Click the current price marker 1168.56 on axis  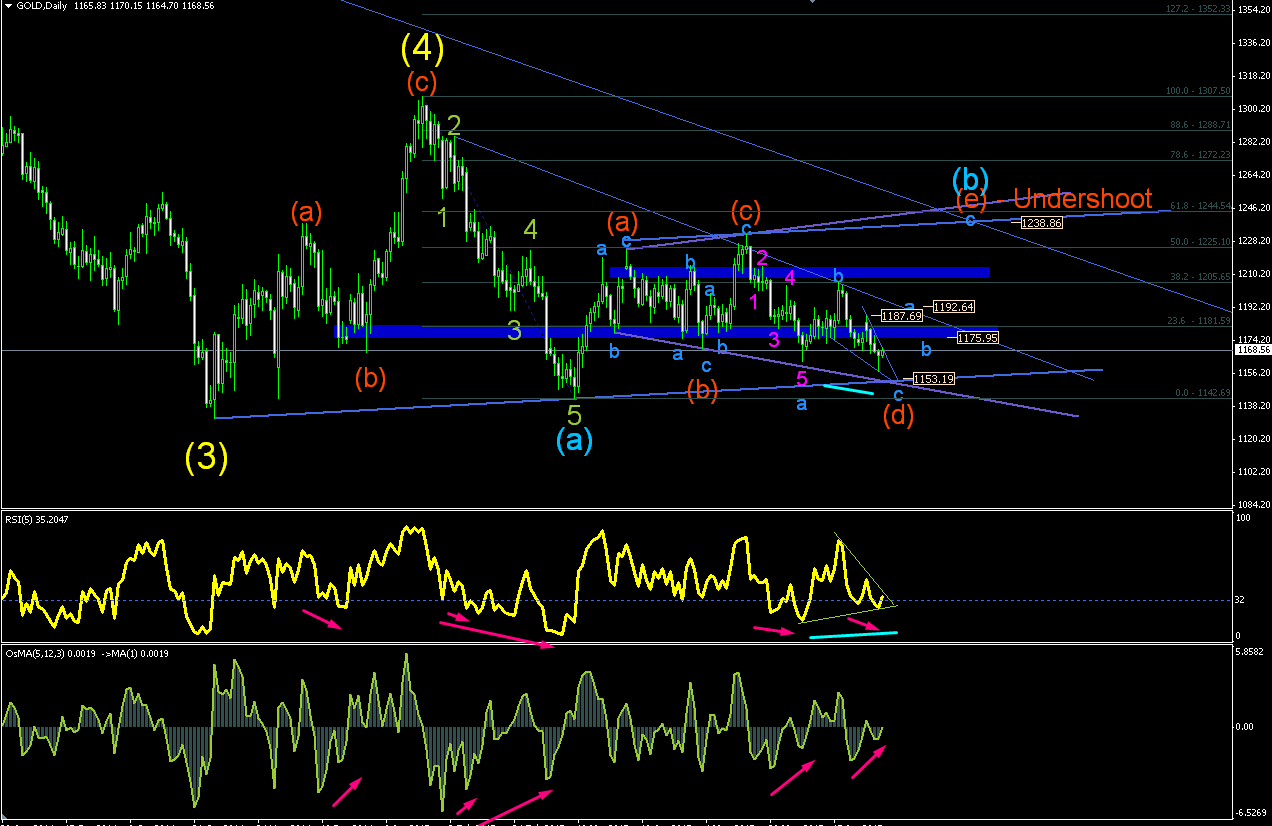pyautogui.click(x=1252, y=350)
